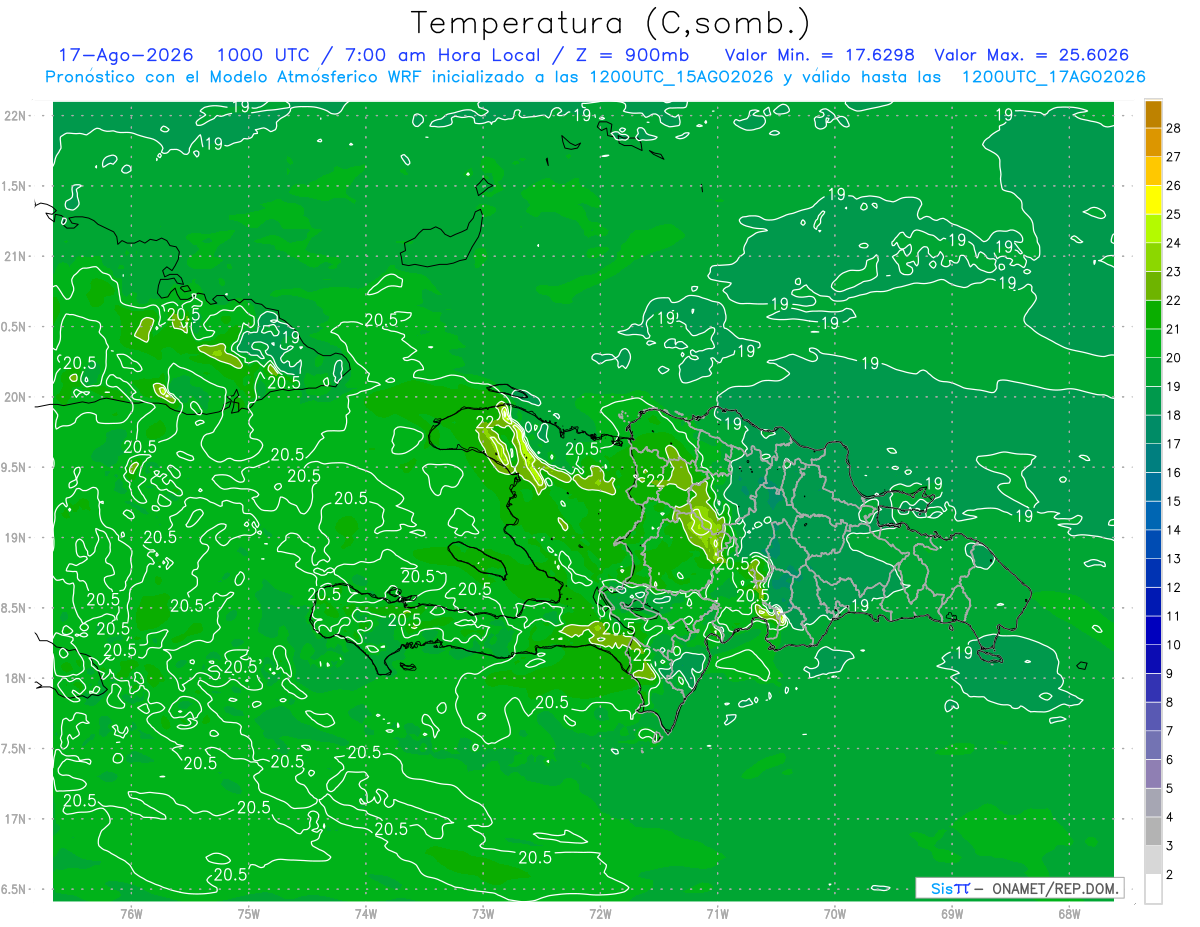Viewport: 1200px width, 927px height.
Task: Click the "6.5N" latitude axis label
Action: tap(15, 889)
